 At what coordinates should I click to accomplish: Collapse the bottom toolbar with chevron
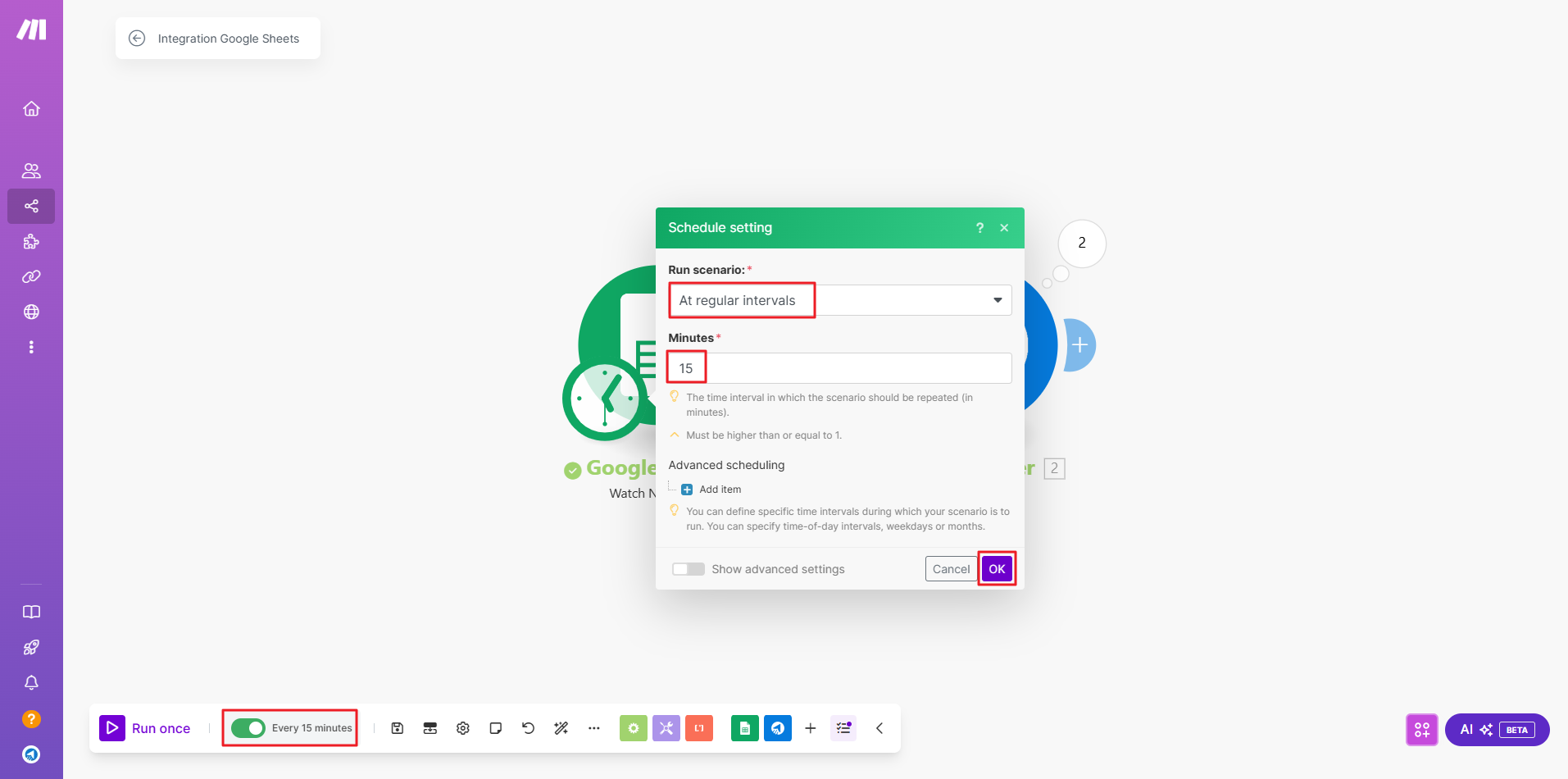click(879, 728)
